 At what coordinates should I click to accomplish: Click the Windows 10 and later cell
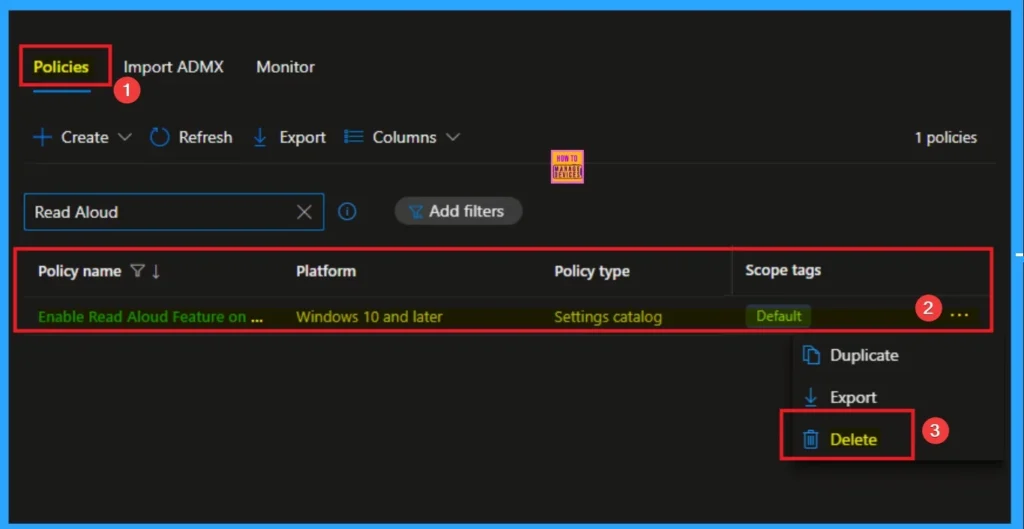tap(369, 317)
